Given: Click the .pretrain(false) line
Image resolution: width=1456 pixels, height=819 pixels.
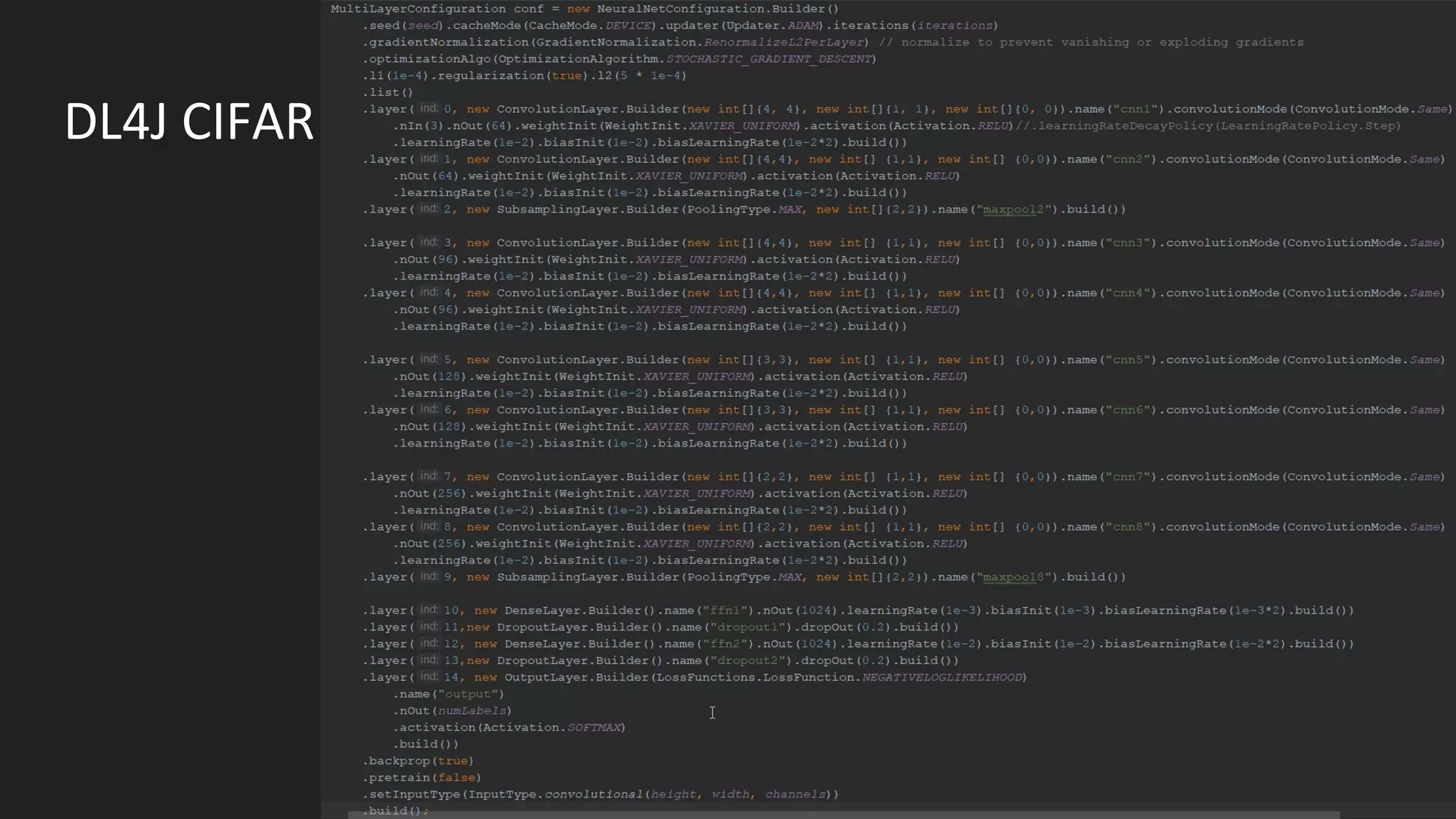Looking at the screenshot, I should pos(422,778).
